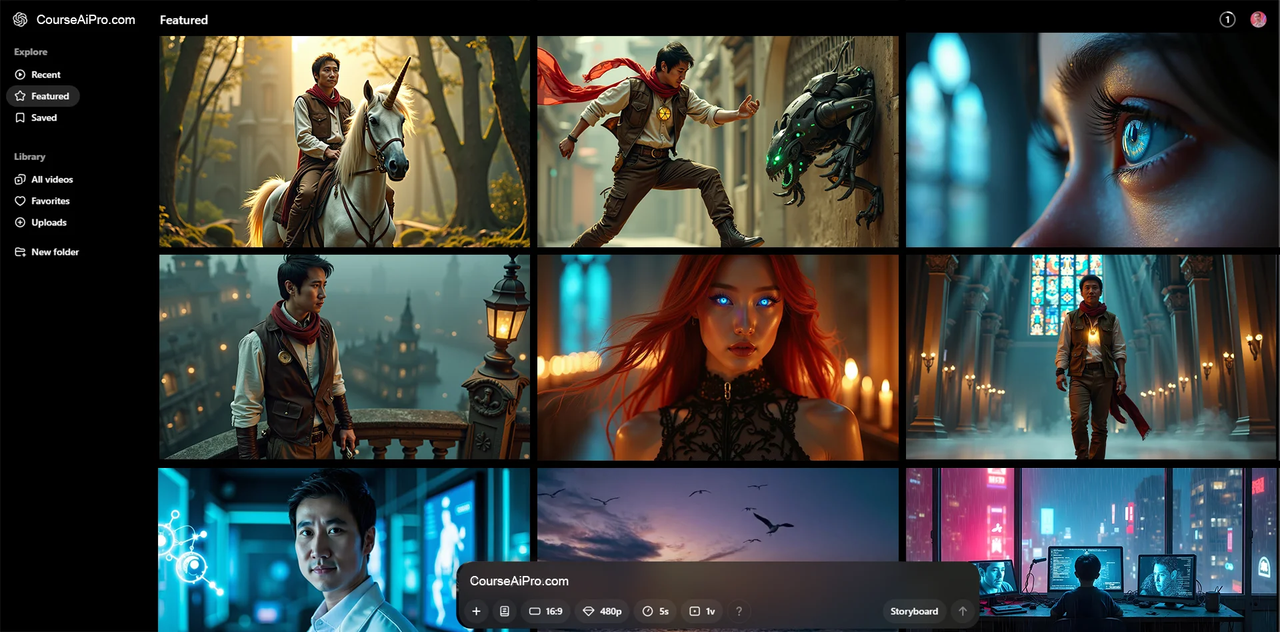Open the presets icon in prompt bar
Image resolution: width=1280 pixels, height=632 pixels.
click(x=505, y=611)
